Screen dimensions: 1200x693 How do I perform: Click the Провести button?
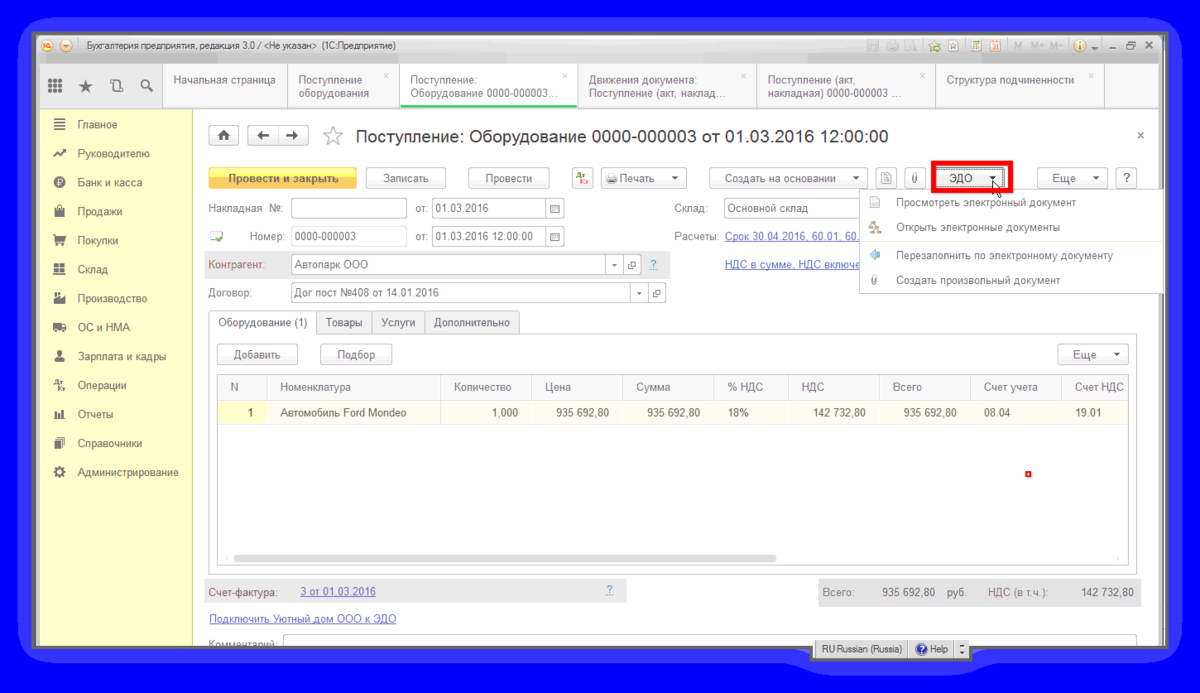509,178
